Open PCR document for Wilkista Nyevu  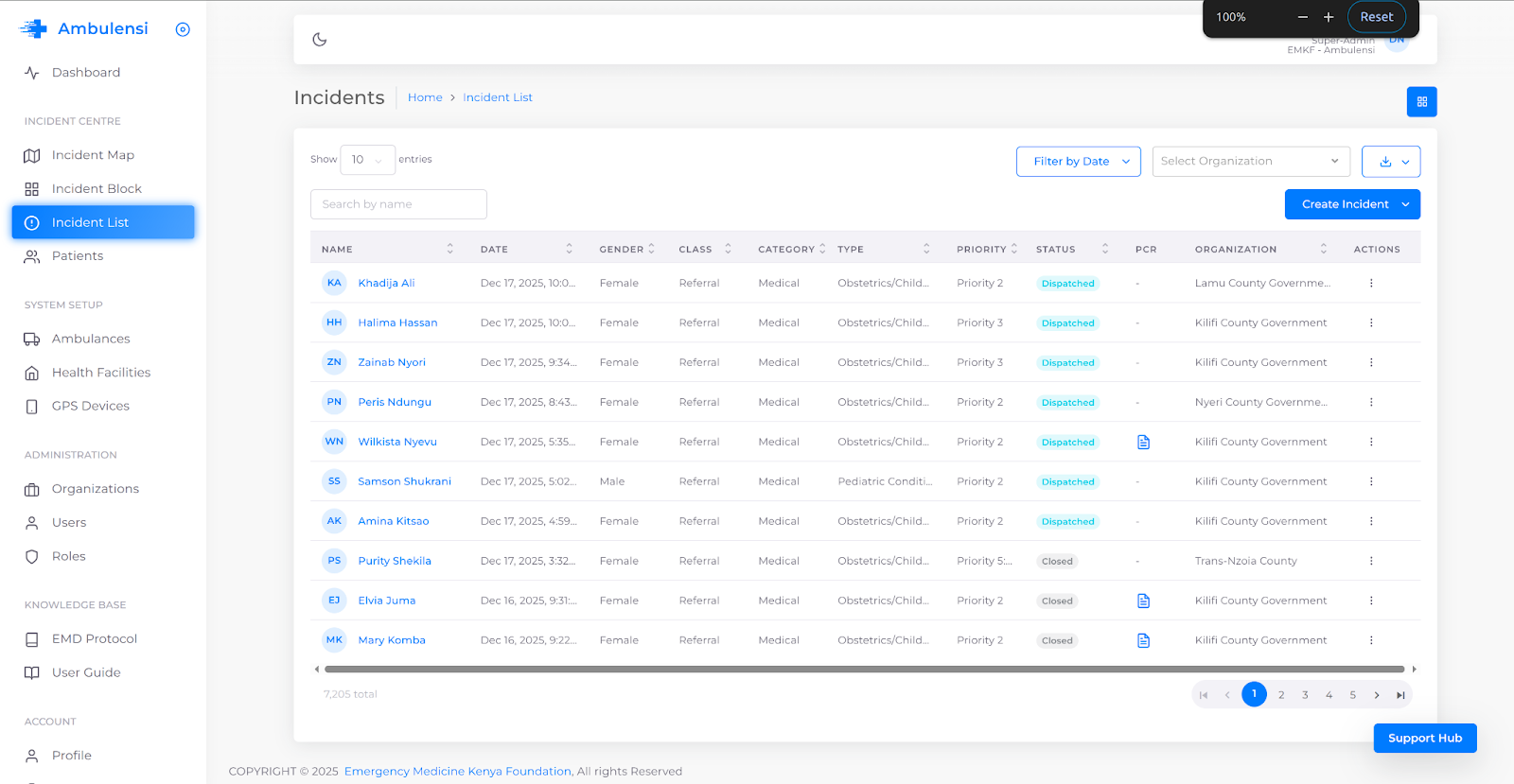click(x=1143, y=443)
